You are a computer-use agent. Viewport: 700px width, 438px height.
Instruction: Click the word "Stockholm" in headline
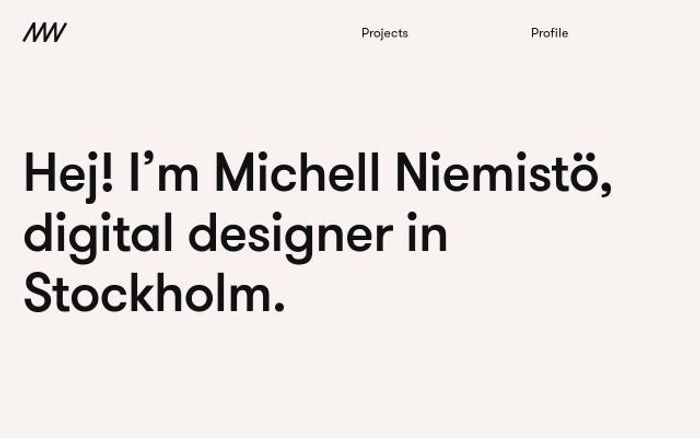(148, 294)
